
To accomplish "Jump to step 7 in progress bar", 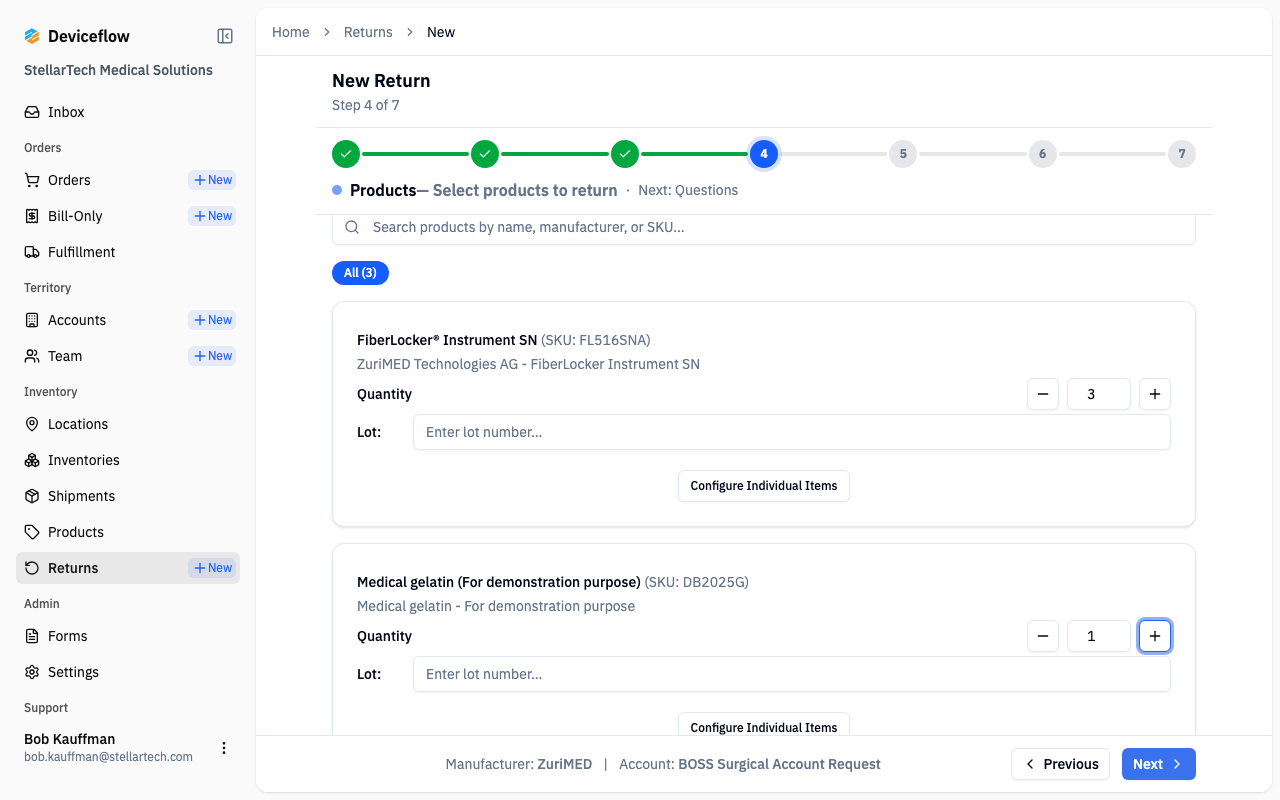I will coord(1182,154).
